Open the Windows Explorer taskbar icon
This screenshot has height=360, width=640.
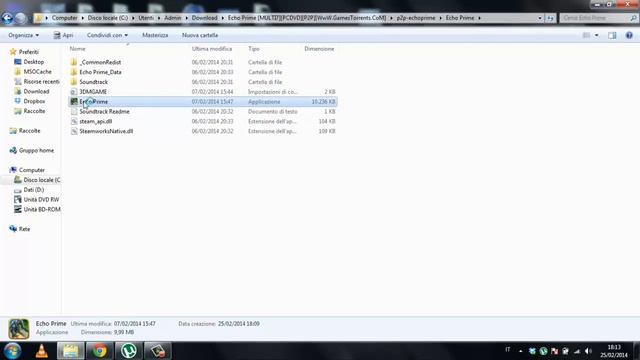[x=71, y=351]
